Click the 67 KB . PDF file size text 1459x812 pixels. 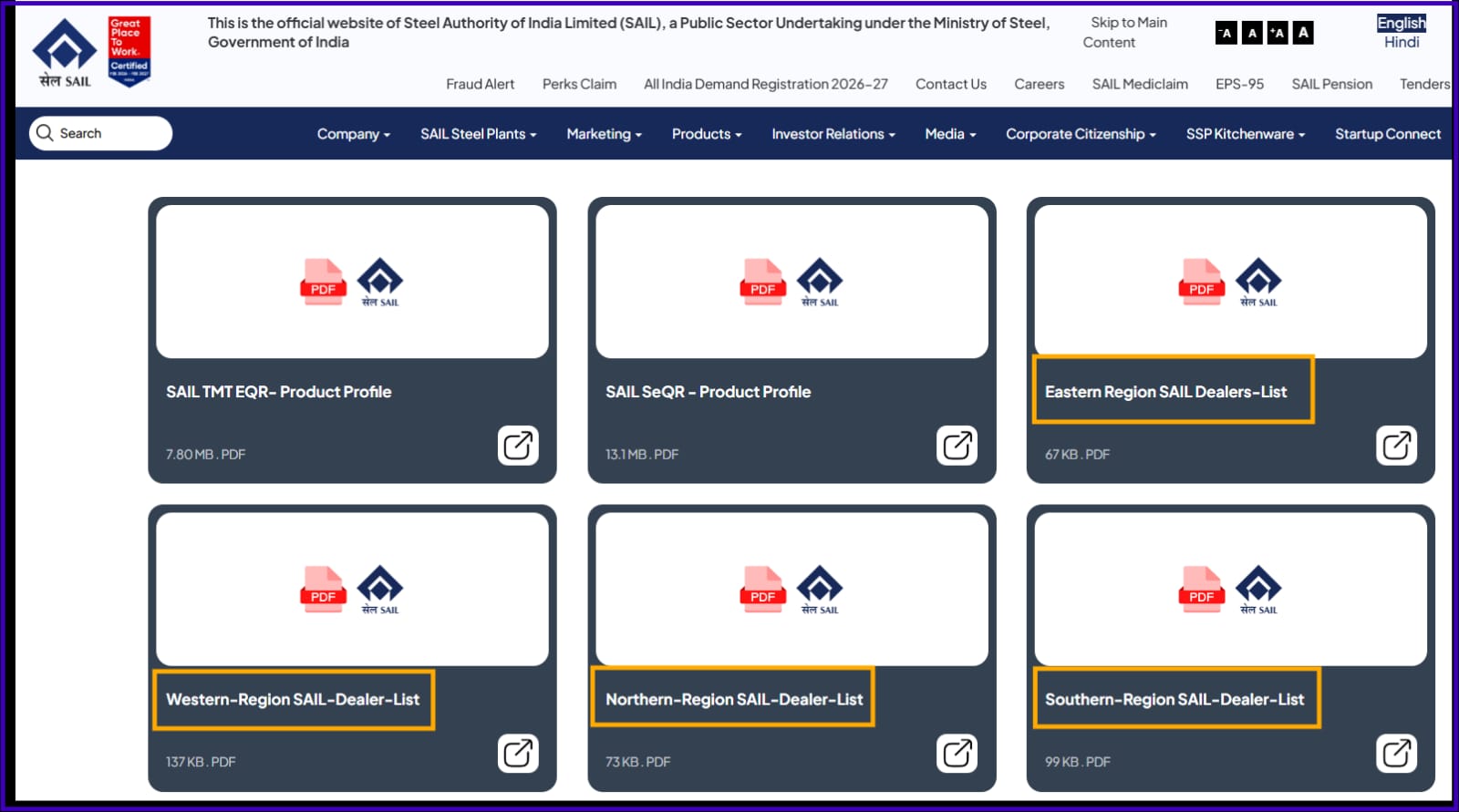pyautogui.click(x=1077, y=454)
